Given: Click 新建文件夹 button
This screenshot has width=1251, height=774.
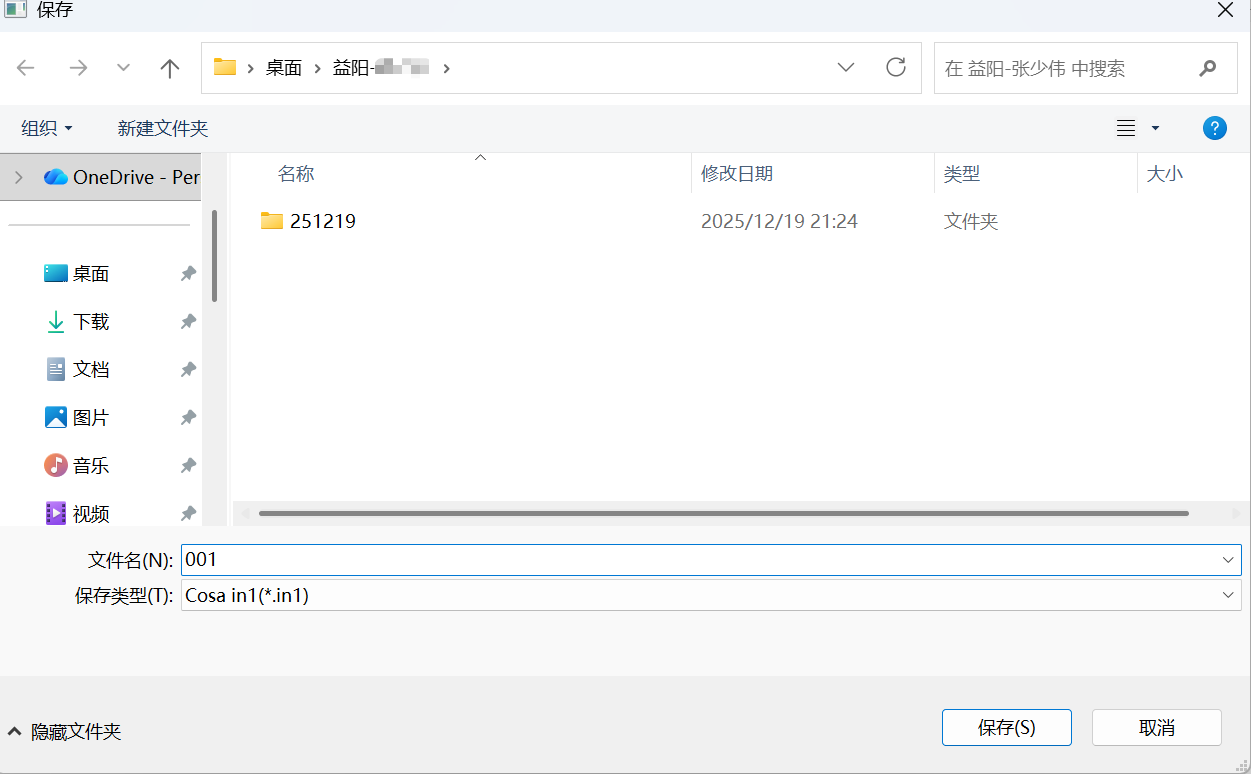Looking at the screenshot, I should (x=163, y=128).
